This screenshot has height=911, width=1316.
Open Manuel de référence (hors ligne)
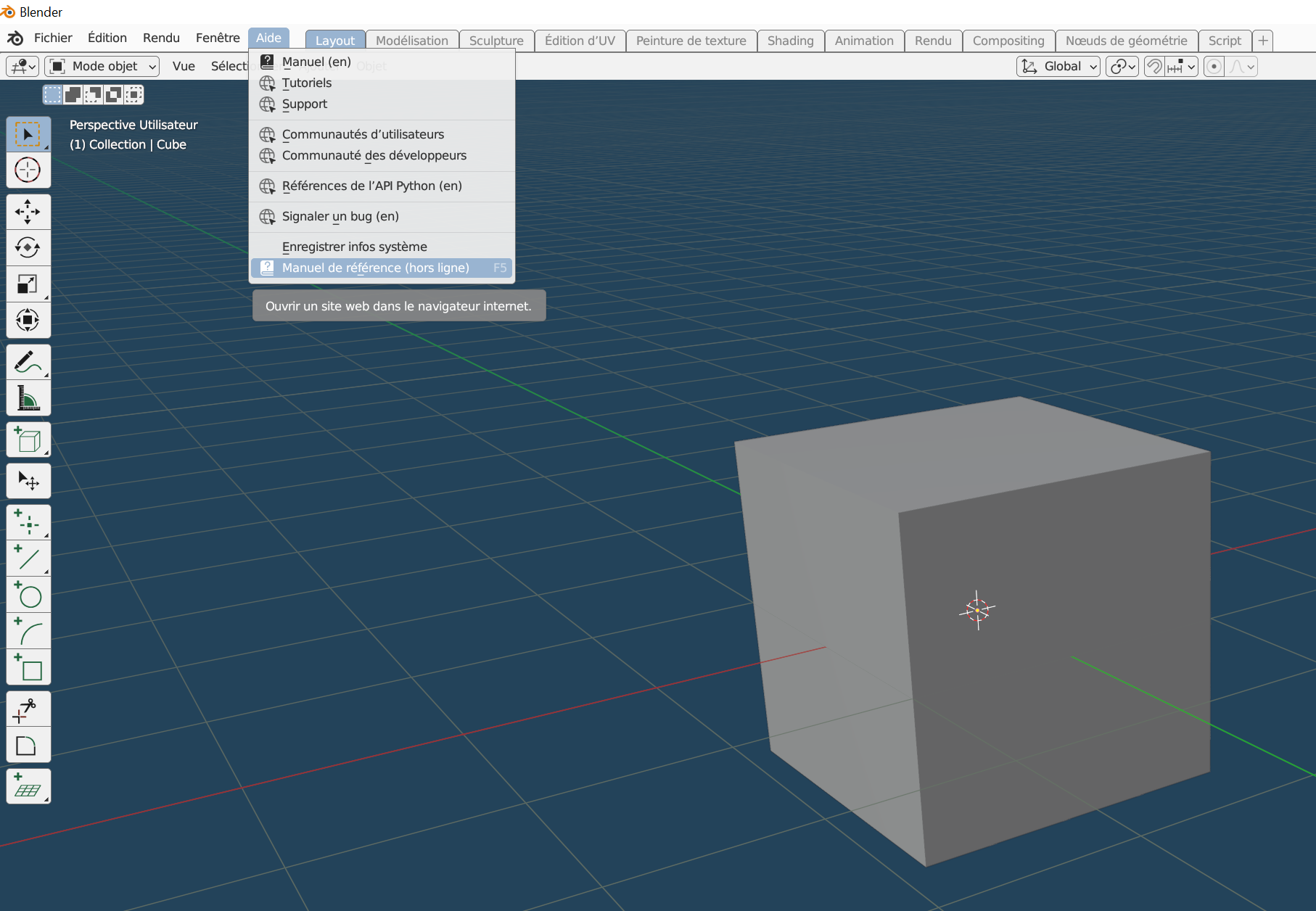pyautogui.click(x=382, y=268)
